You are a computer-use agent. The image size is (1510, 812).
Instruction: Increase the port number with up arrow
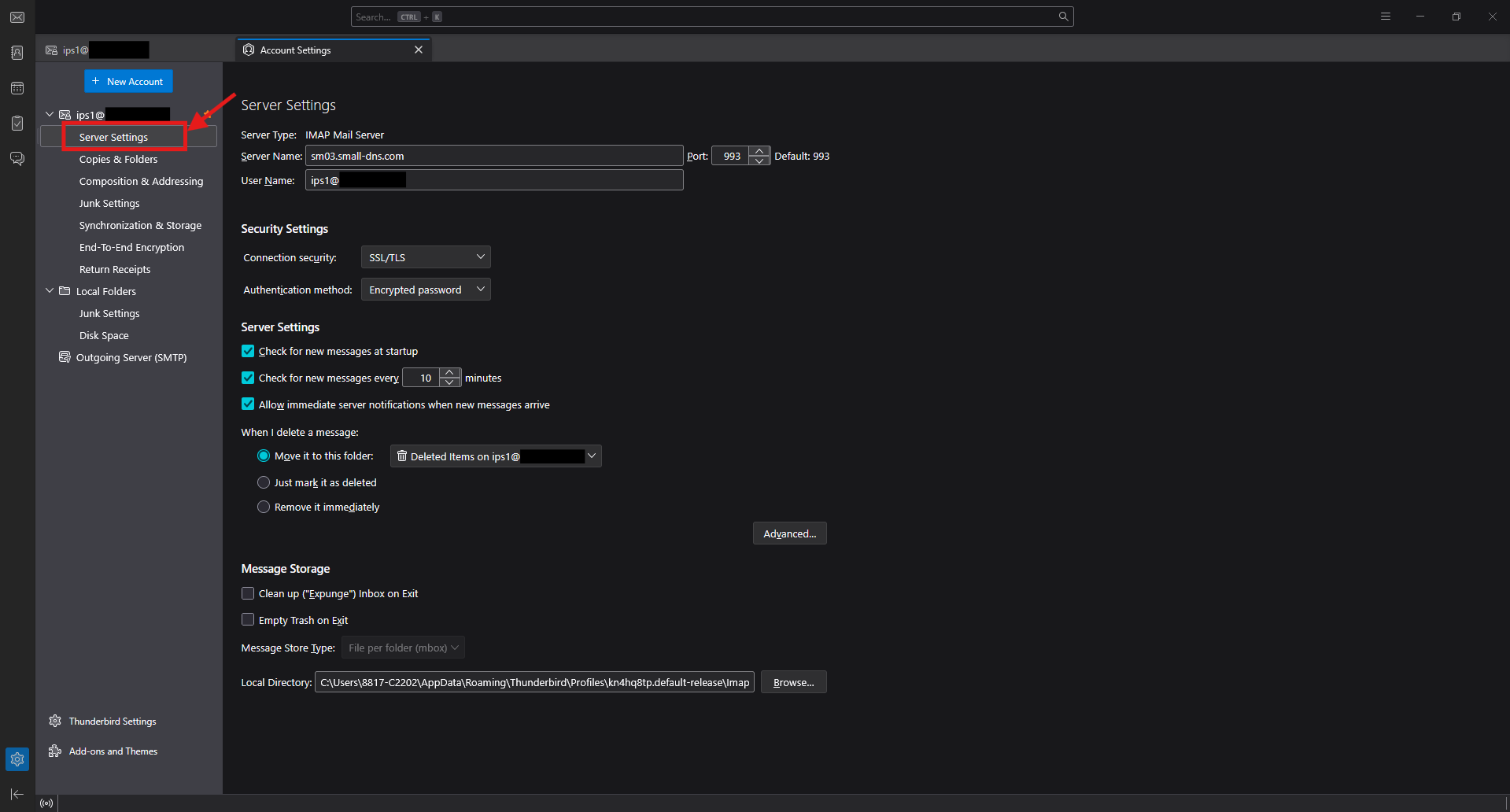click(x=759, y=151)
